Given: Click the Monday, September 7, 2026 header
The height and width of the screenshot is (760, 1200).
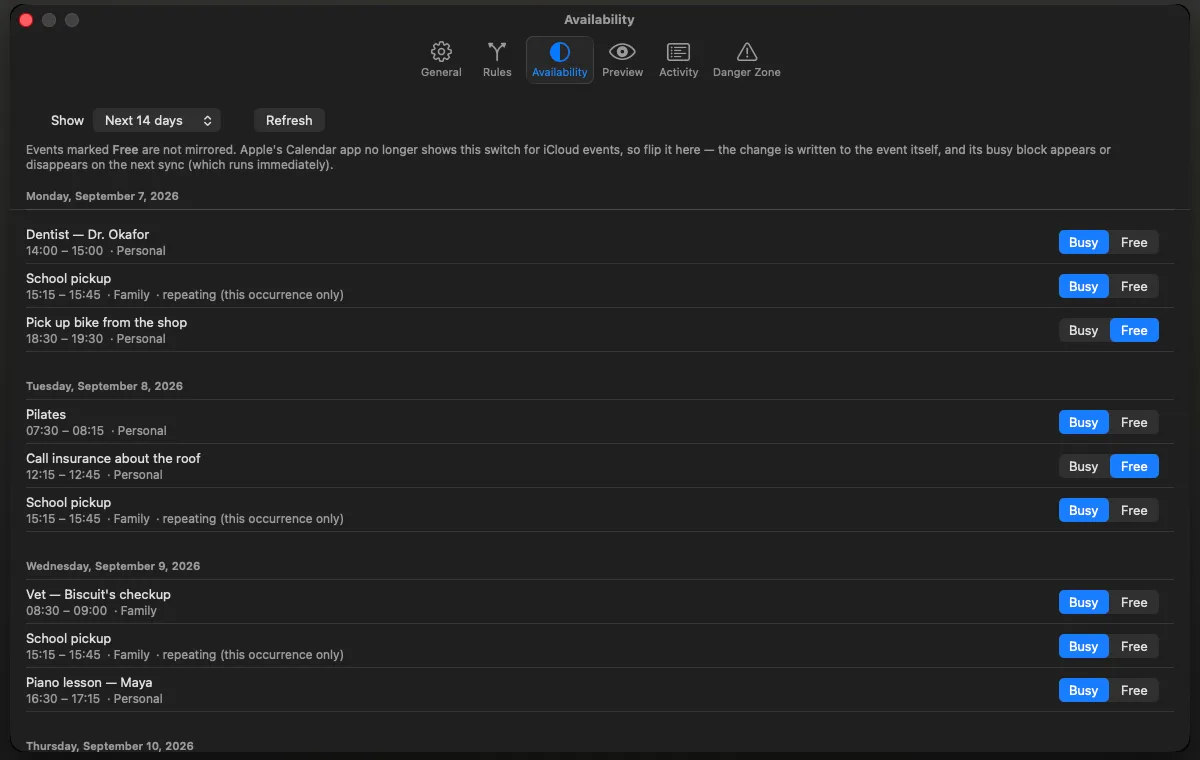Looking at the screenshot, I should (x=102, y=196).
